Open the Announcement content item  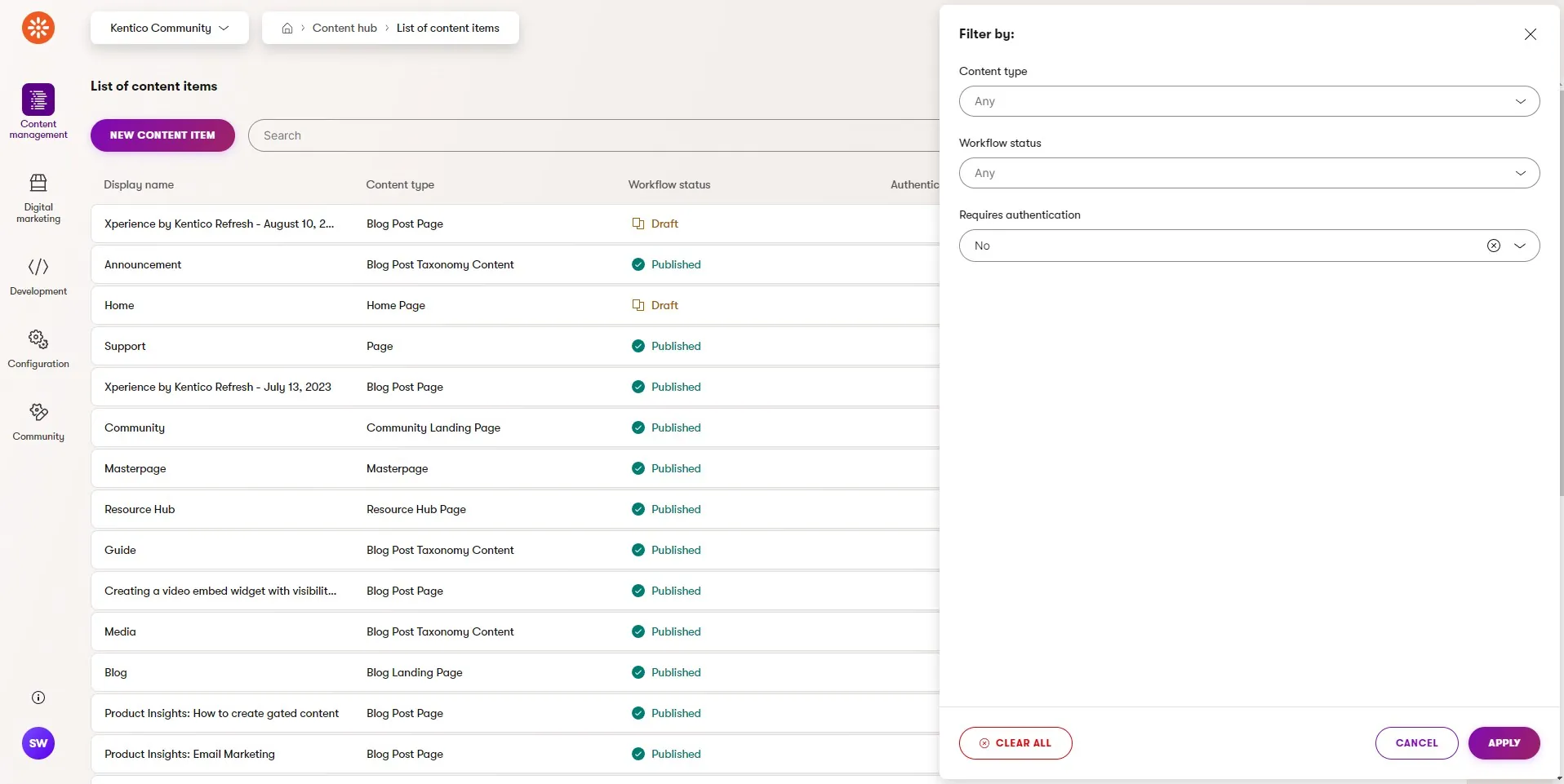[x=515, y=264]
